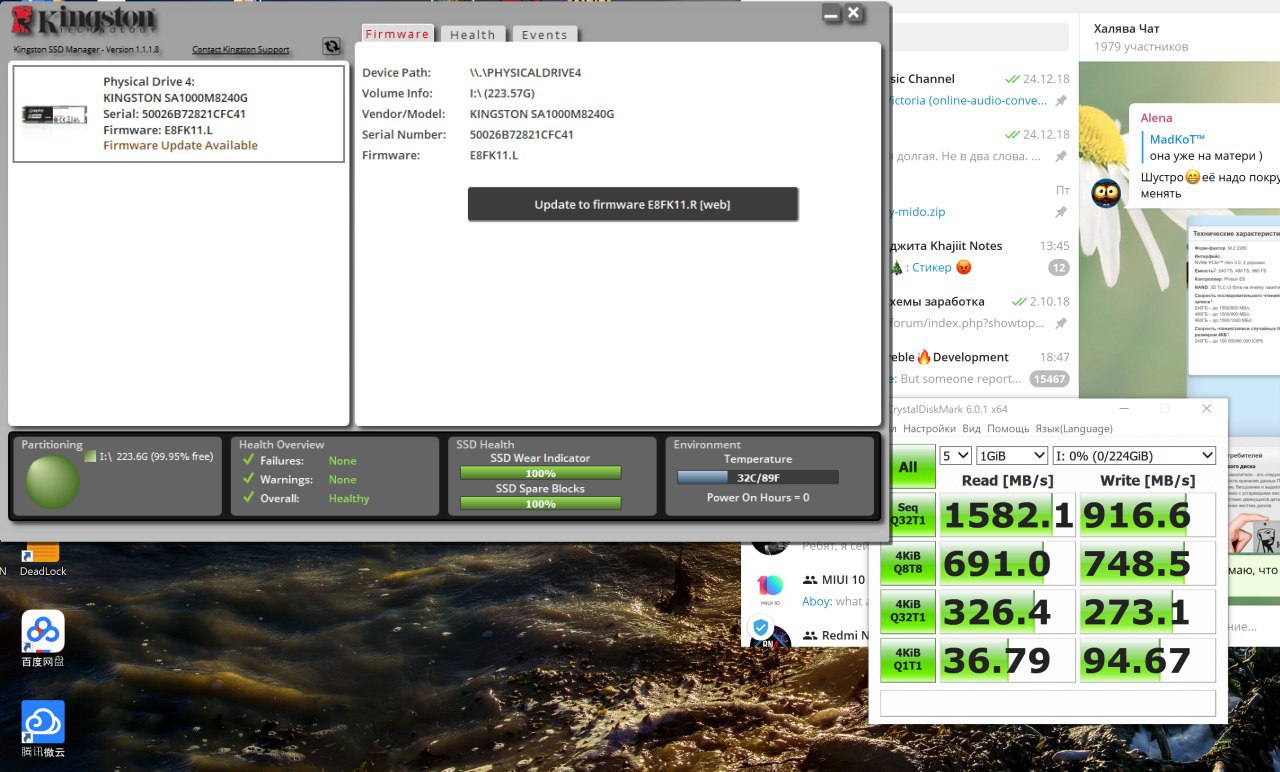Image resolution: width=1280 pixels, height=772 pixels.
Task: Click the refresh icon in Kingston SSD Manager
Action: tap(332, 46)
